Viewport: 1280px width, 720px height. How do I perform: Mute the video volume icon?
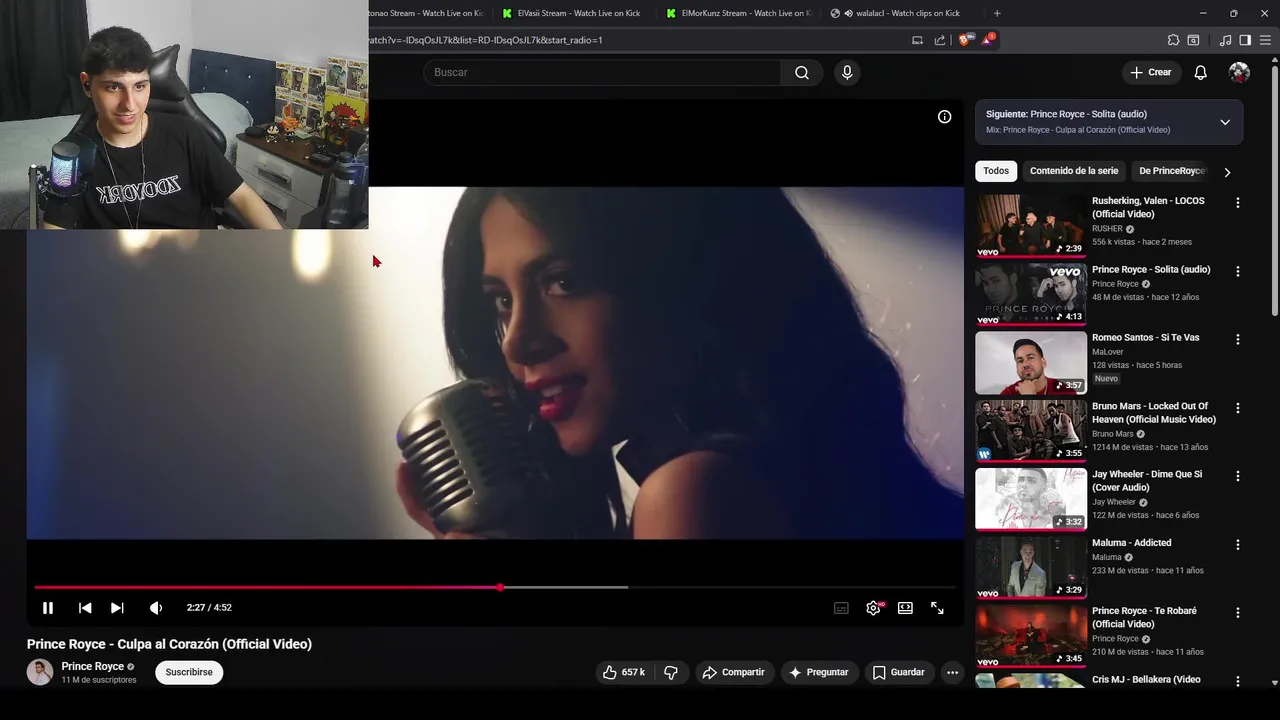point(156,608)
